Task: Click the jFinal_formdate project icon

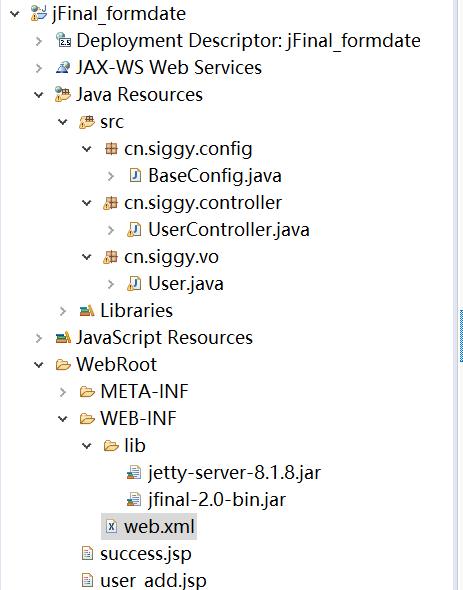Action: tap(39, 14)
